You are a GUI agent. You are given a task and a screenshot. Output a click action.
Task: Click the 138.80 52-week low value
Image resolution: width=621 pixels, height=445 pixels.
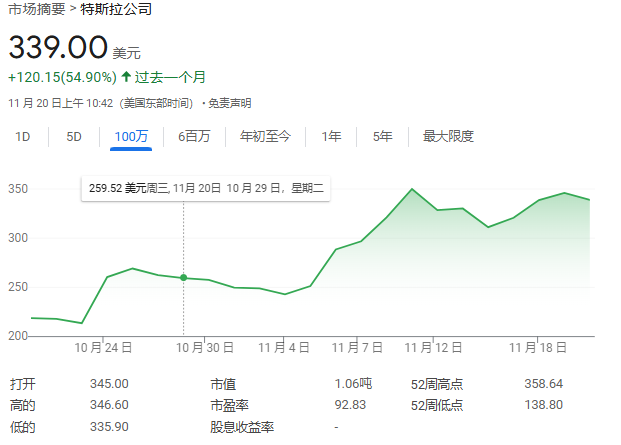tap(544, 405)
